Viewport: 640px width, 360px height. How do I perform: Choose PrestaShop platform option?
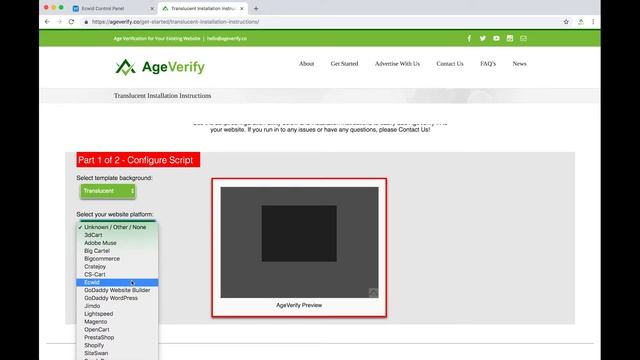pos(117,338)
